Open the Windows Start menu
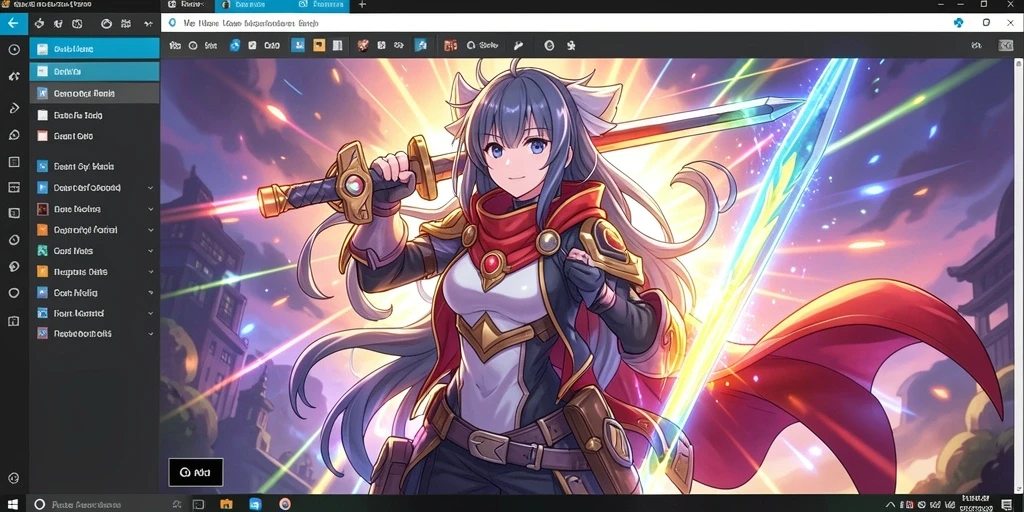Image resolution: width=1024 pixels, height=512 pixels. point(12,504)
